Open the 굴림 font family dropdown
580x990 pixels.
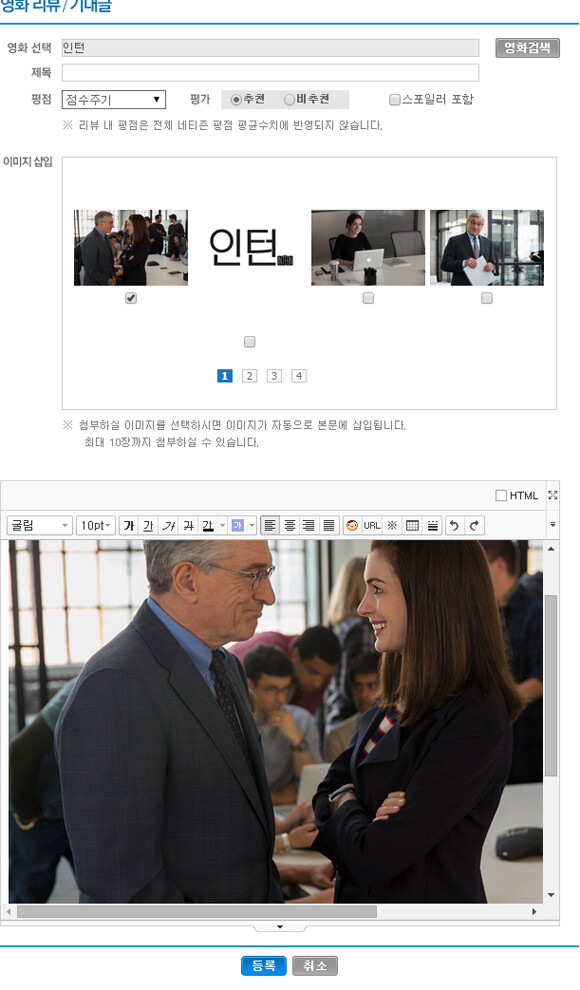39,525
